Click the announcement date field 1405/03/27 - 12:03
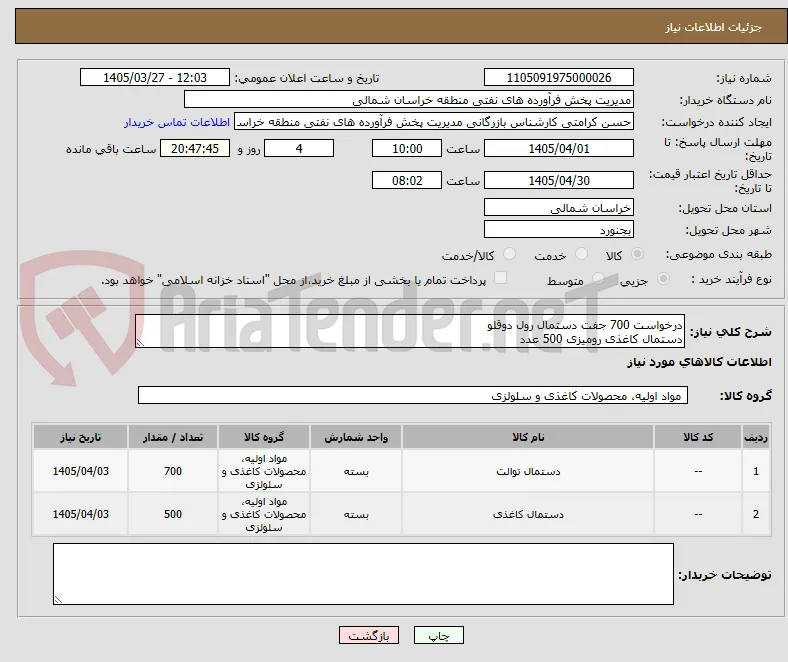 (155, 77)
